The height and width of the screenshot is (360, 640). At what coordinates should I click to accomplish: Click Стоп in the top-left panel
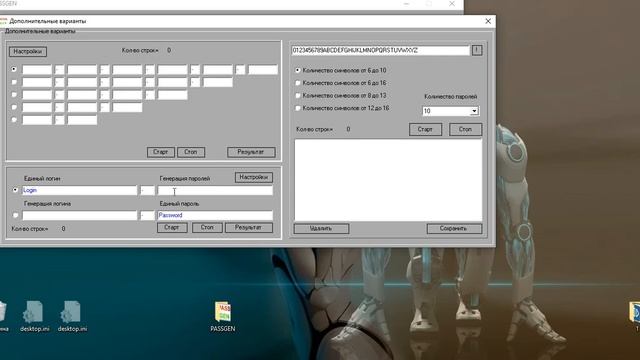191,152
